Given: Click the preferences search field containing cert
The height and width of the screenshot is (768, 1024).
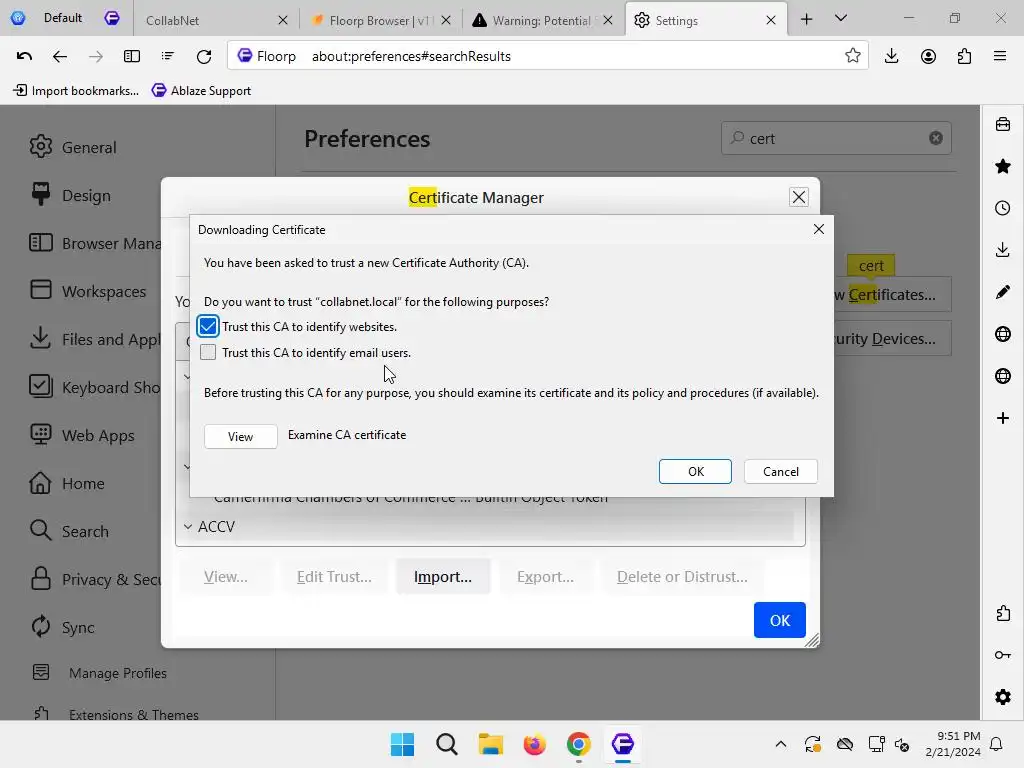Looking at the screenshot, I should [x=836, y=138].
